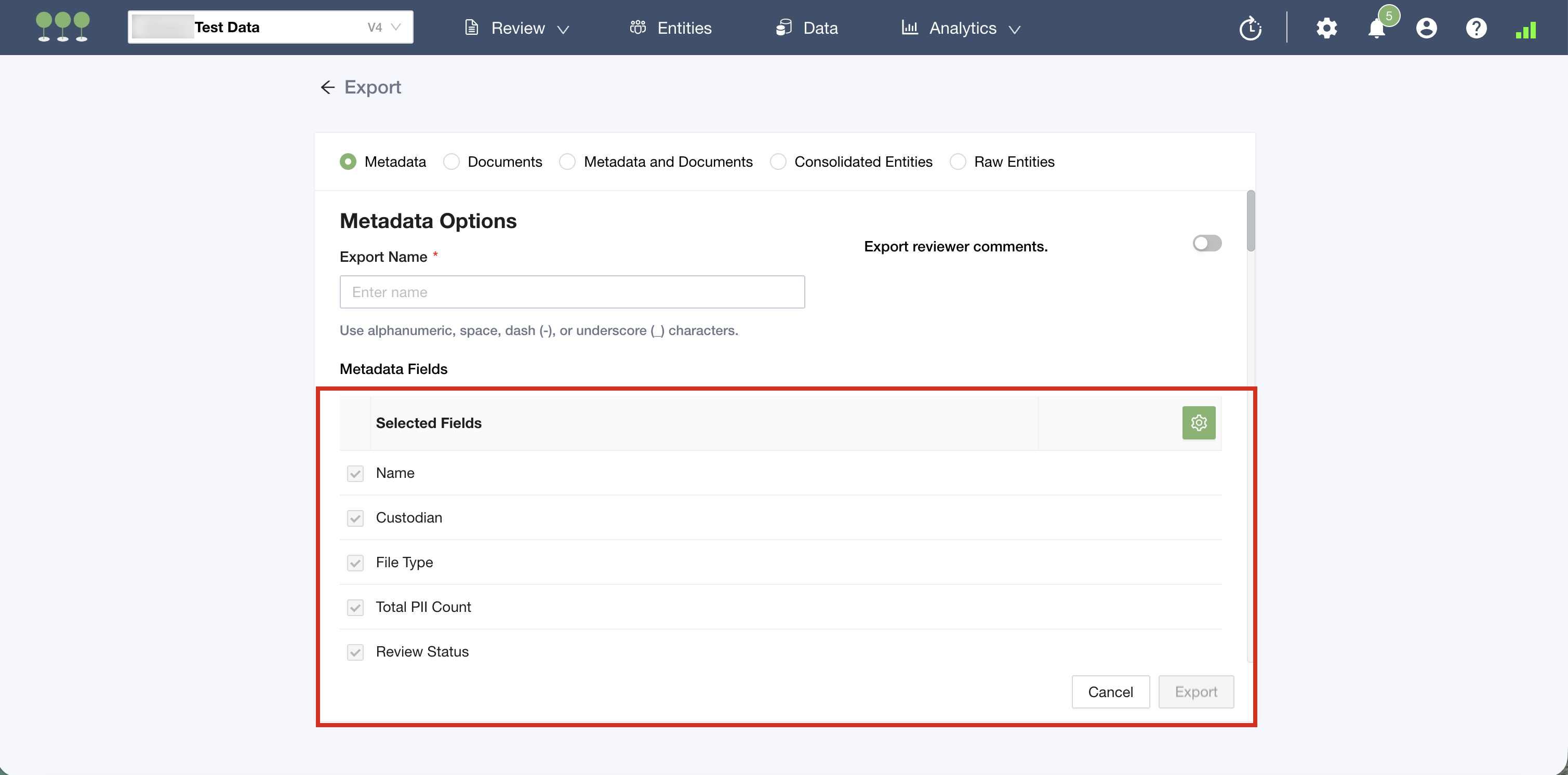Enable Export reviewer comments toggle
The width and height of the screenshot is (1568, 775).
[x=1206, y=244]
